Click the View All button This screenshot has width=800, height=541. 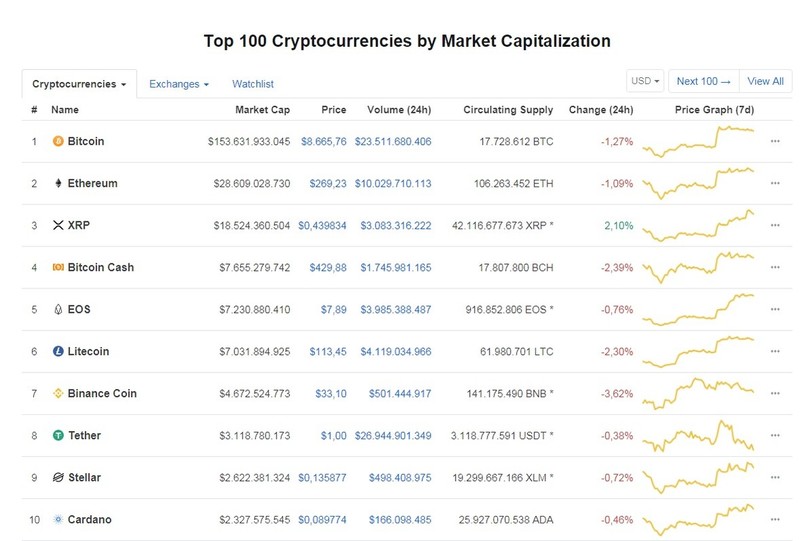point(765,81)
